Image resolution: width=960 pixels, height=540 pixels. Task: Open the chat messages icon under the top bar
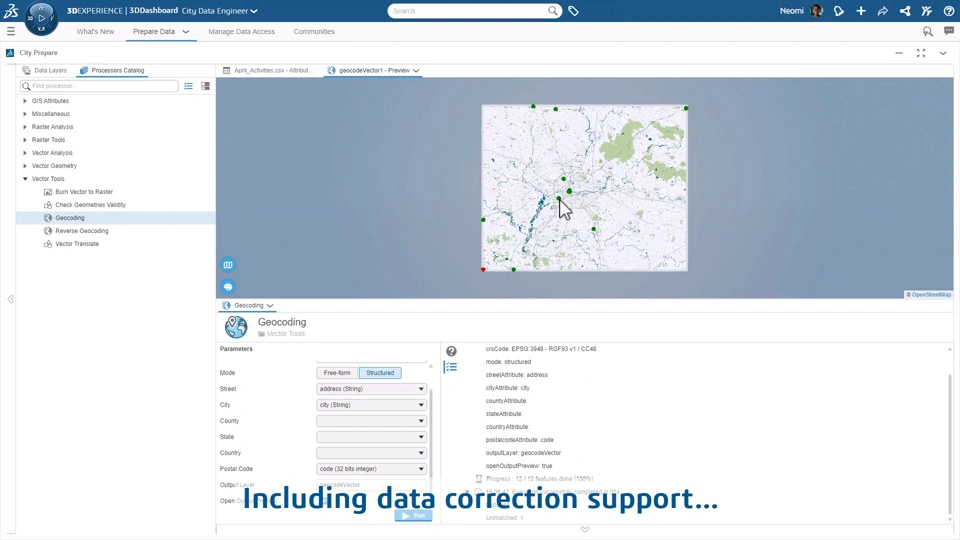pos(949,31)
